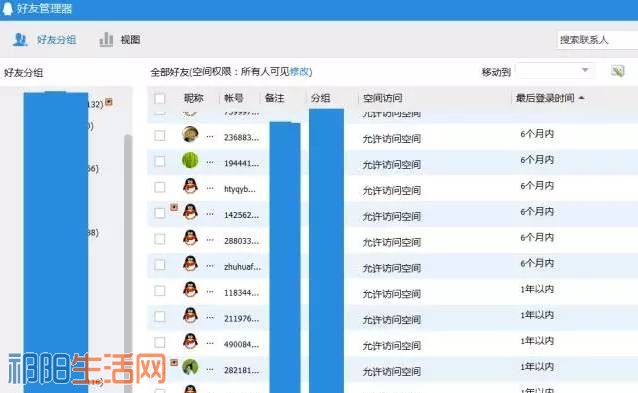Check the box for account 288033...
Image resolution: width=638 pixels, height=393 pixels.
[x=160, y=239]
